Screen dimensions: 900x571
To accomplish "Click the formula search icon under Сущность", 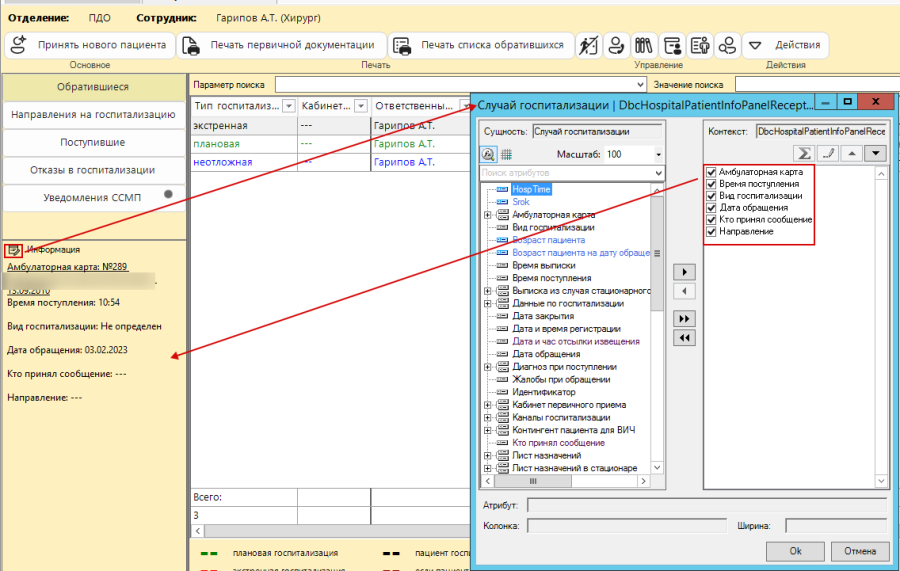I will coord(488,154).
